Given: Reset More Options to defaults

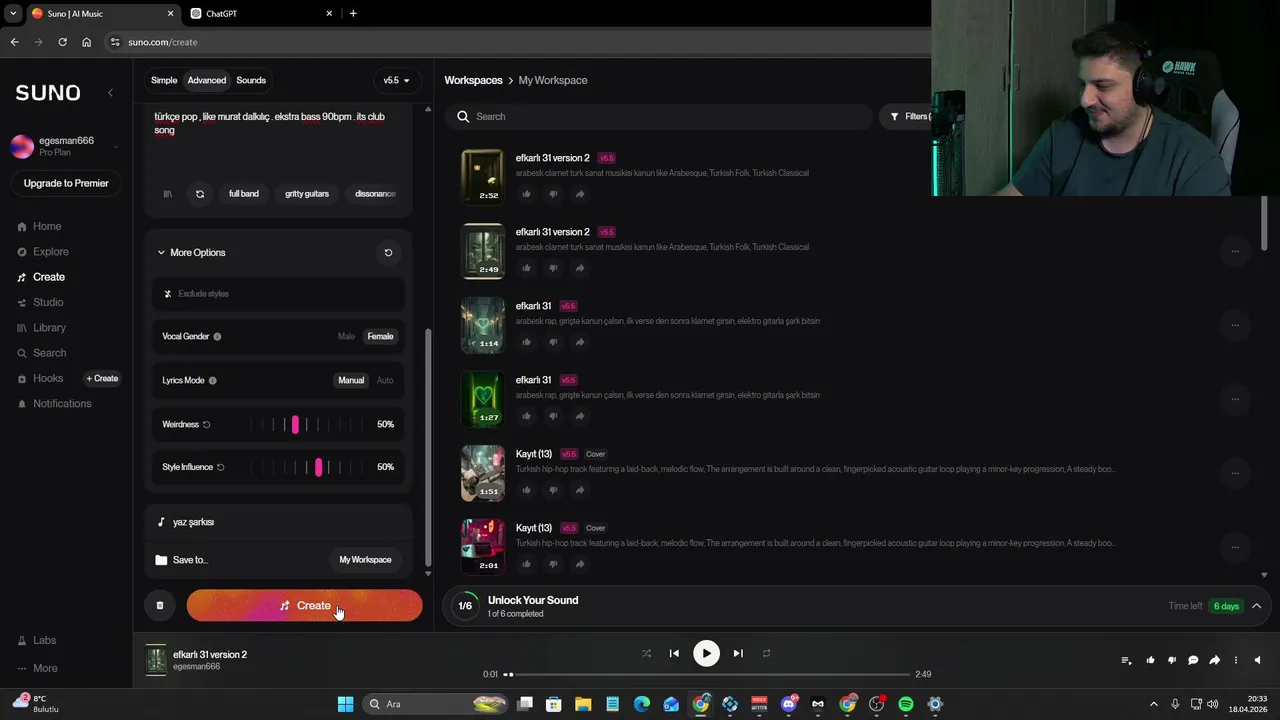Looking at the screenshot, I should [388, 252].
